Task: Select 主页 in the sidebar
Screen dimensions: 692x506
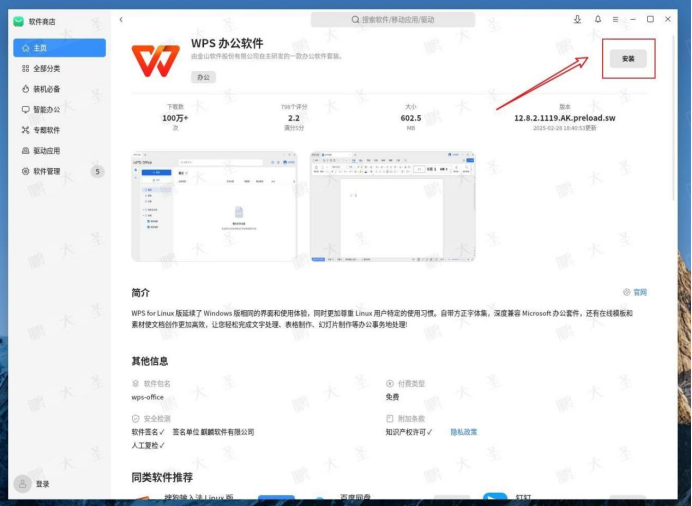Action: point(60,48)
